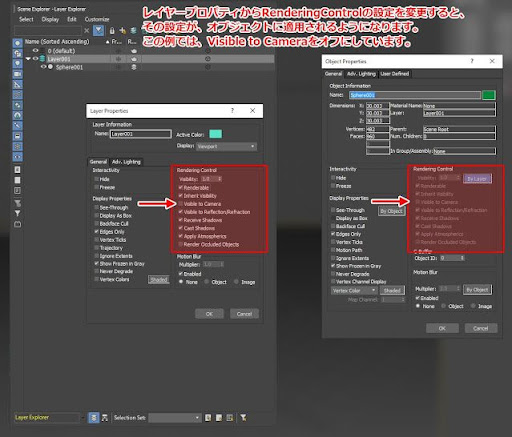Click the pointing-hand layer icon in Explorer toolbar
This screenshot has height=437, width=512.
point(122,31)
